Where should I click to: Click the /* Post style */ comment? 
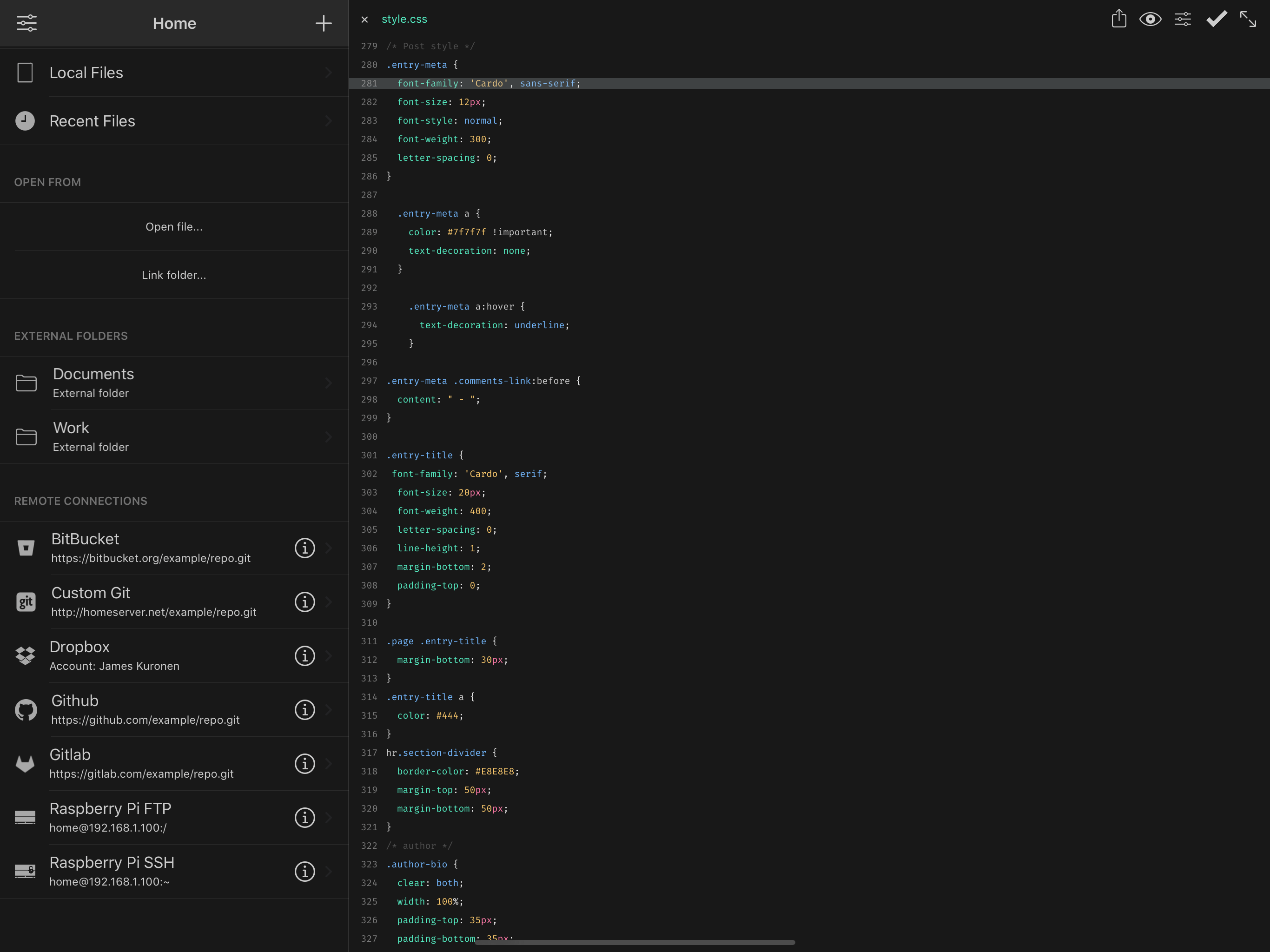pos(430,46)
